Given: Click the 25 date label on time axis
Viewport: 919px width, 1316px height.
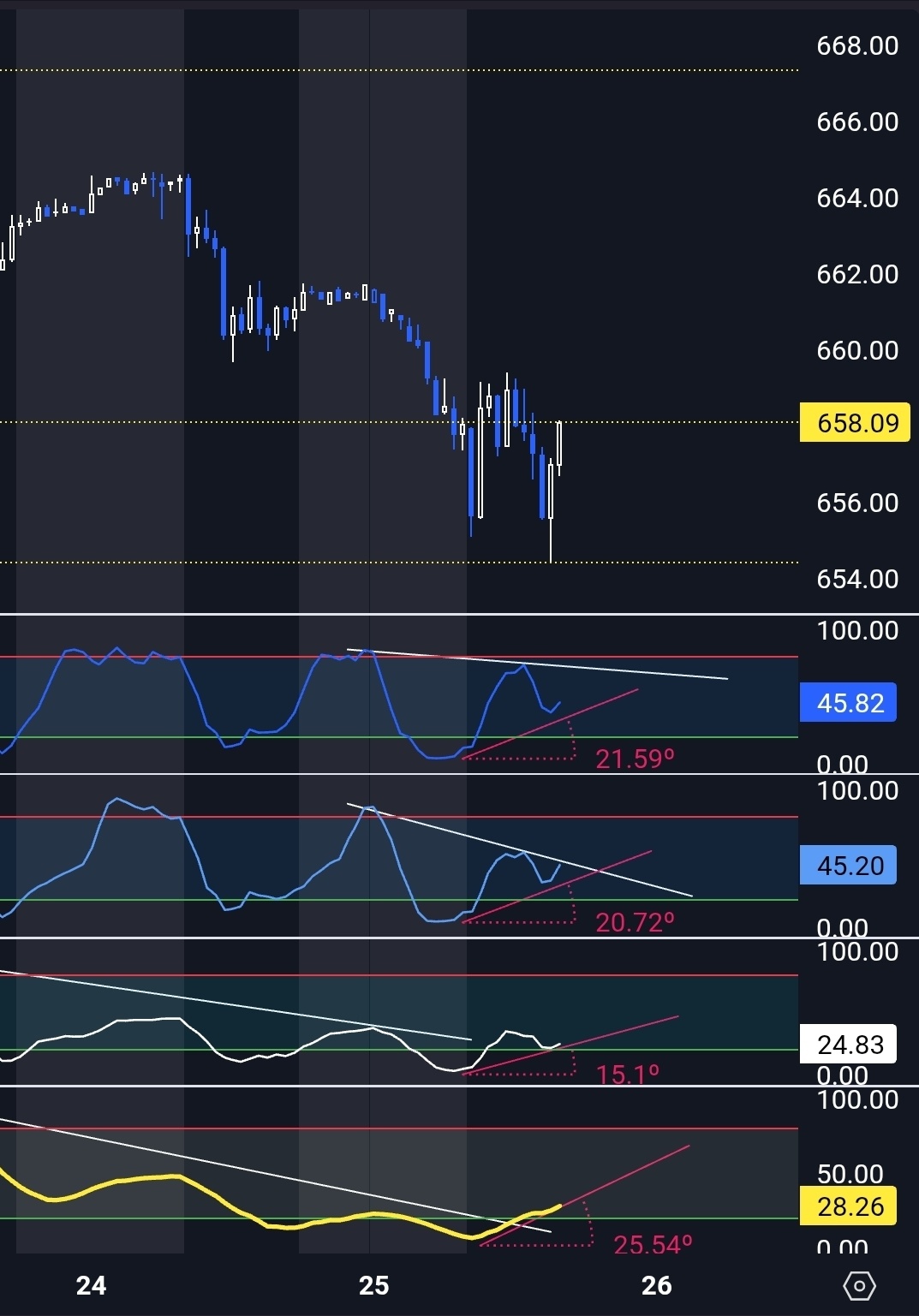Looking at the screenshot, I should click(x=373, y=1285).
